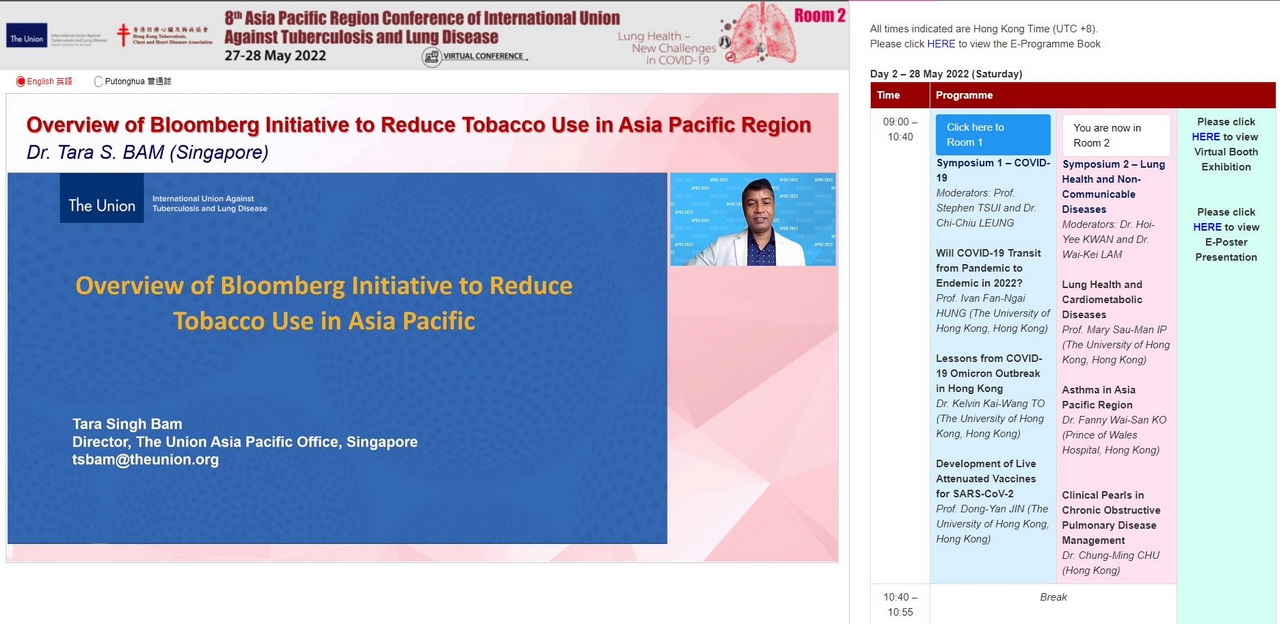Screen dimensions: 1280x624
Task: Open the E-Programme Book HERE link
Action: click(x=940, y=44)
